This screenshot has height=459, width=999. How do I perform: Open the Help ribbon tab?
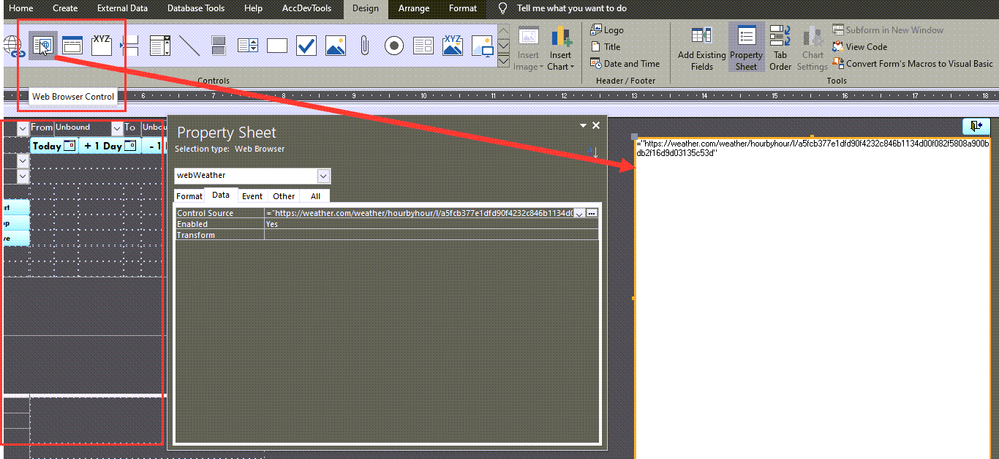[x=253, y=8]
